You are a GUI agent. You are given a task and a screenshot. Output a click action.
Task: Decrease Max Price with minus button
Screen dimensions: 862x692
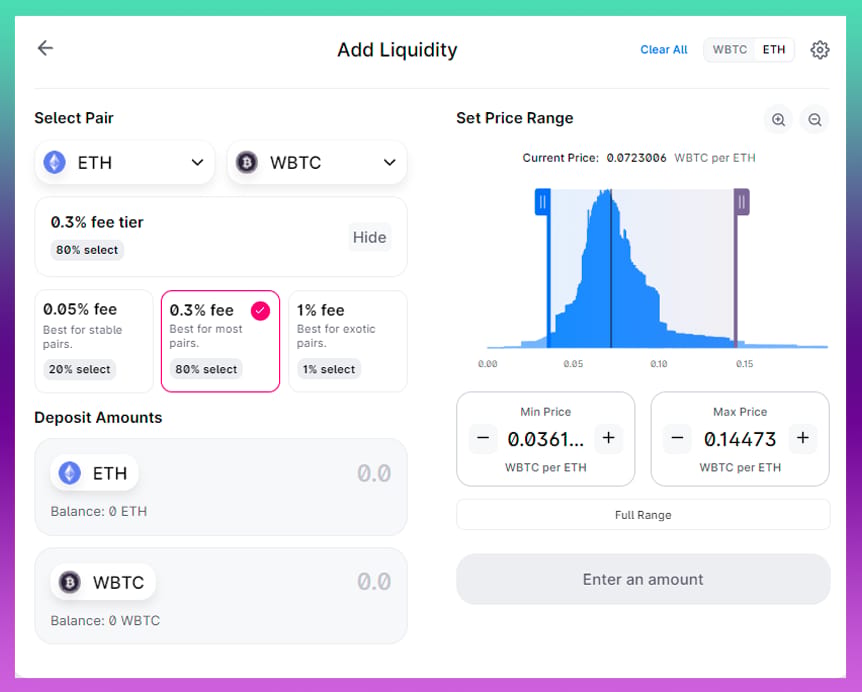click(x=677, y=438)
